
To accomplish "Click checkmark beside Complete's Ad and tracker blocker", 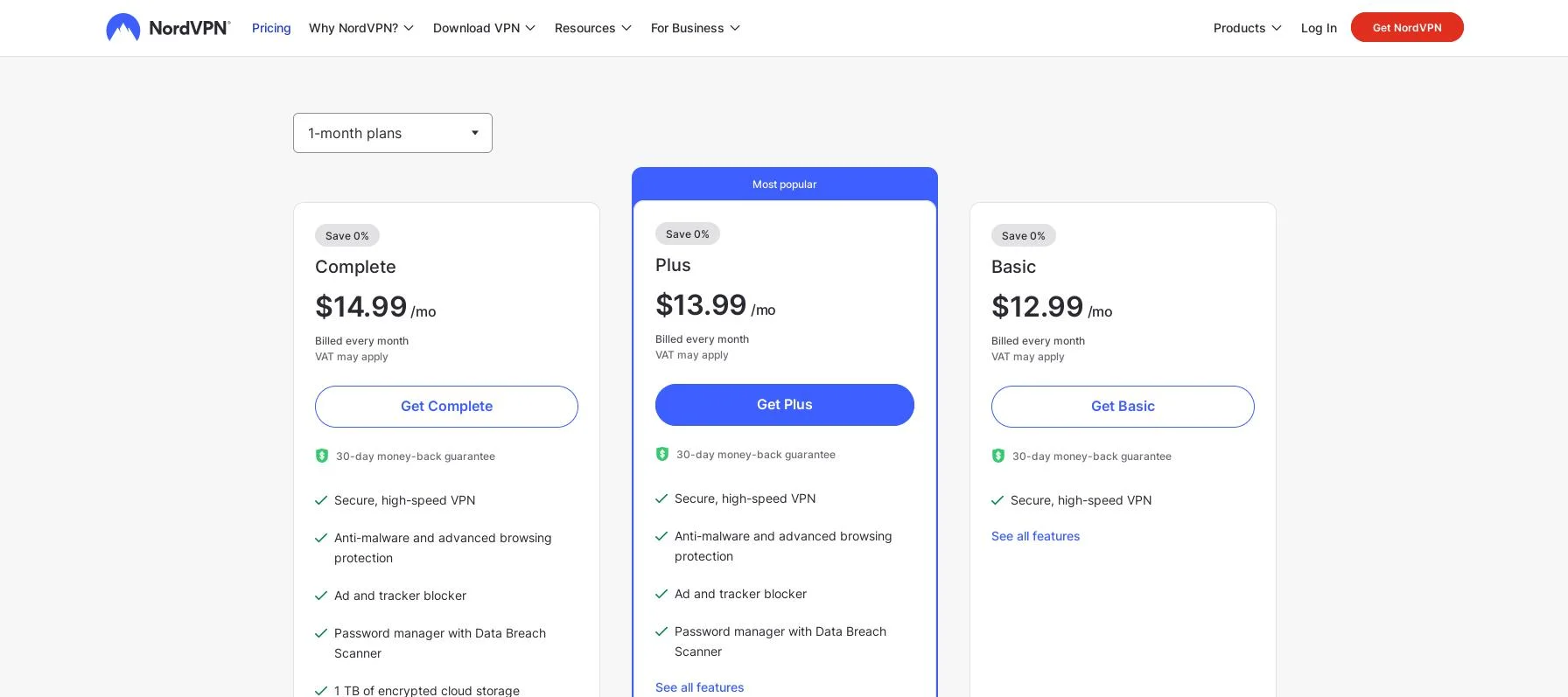I will [x=321, y=596].
